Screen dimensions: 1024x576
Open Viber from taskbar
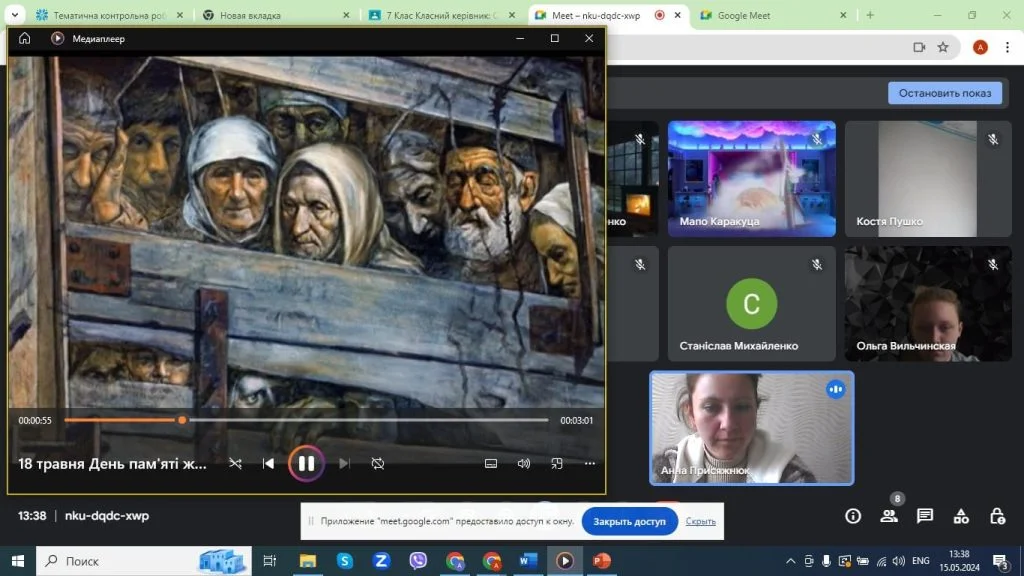418,561
